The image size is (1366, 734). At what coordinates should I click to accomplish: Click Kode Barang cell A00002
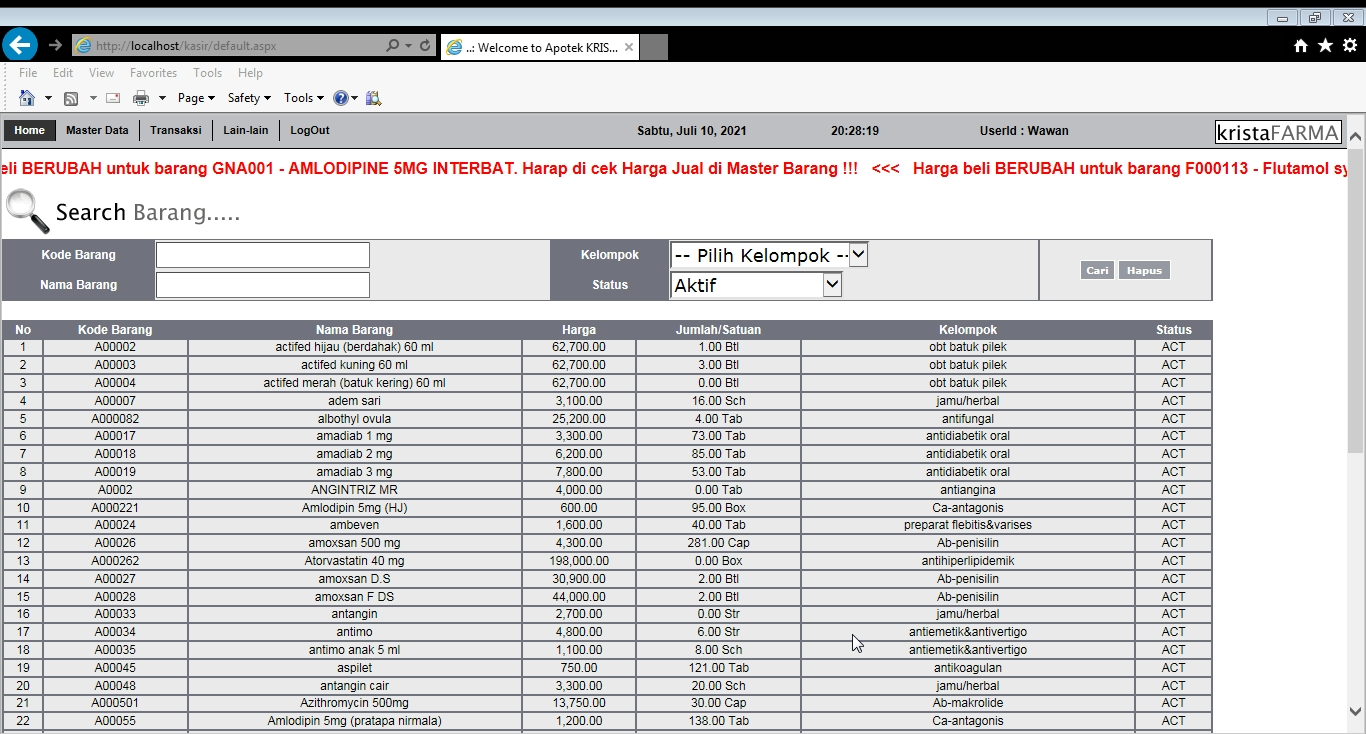pyautogui.click(x=115, y=347)
